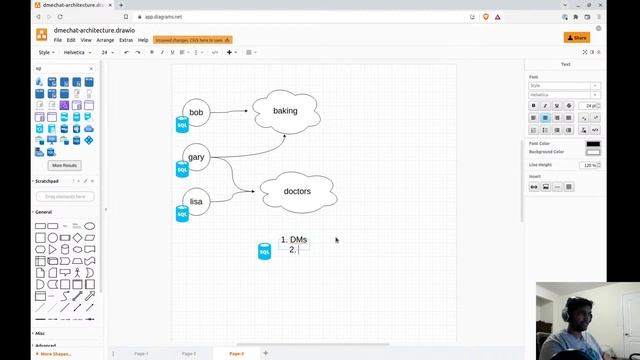The image size is (640, 360).
Task: Click the SQL database icon beside bob
Action: pyautogui.click(x=182, y=124)
